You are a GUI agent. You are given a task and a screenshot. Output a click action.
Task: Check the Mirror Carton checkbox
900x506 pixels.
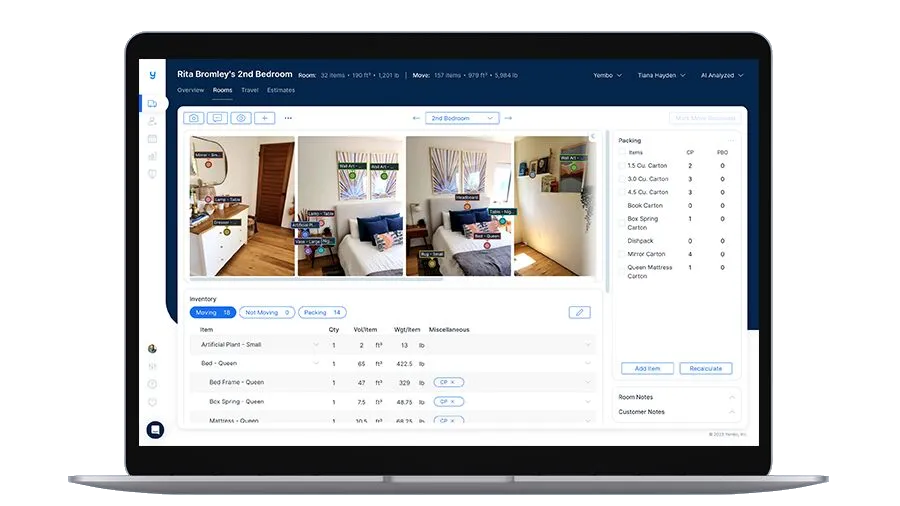click(622, 254)
